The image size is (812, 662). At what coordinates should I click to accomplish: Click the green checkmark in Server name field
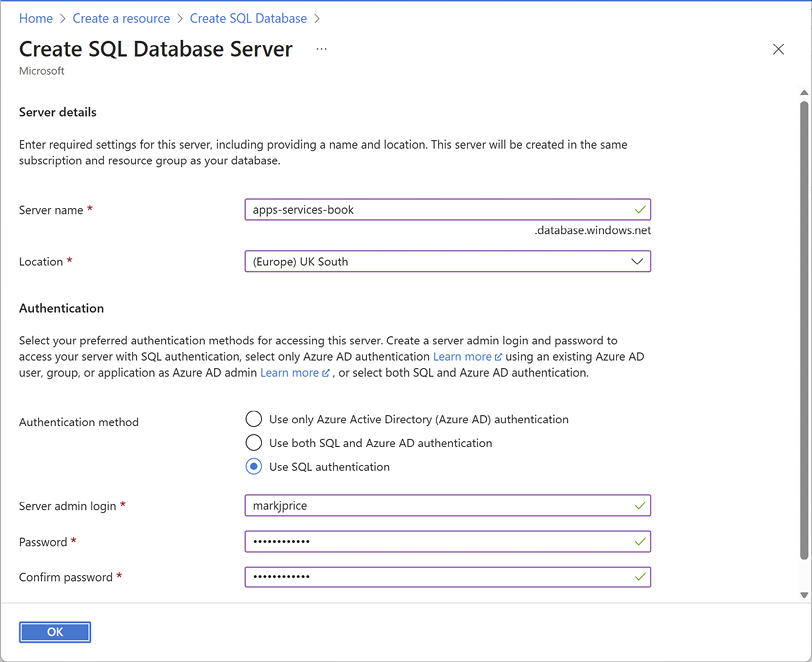point(640,210)
